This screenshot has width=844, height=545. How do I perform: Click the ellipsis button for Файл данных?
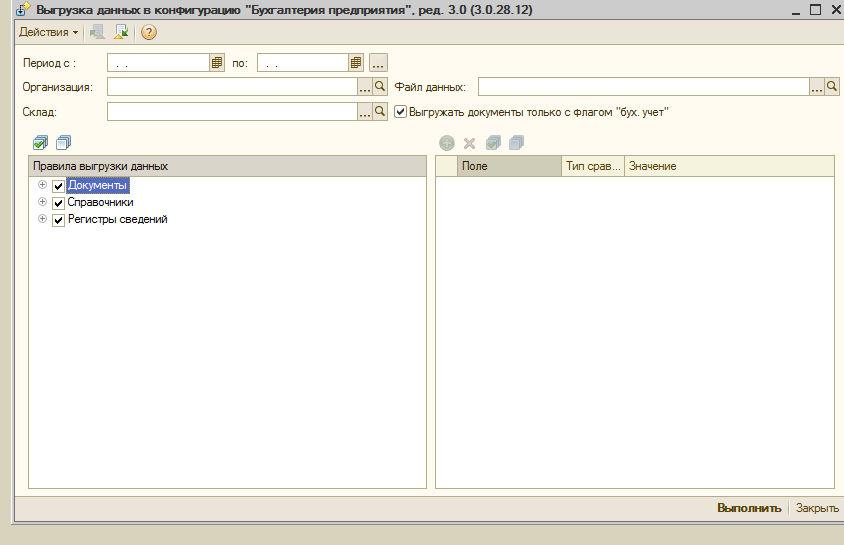[x=817, y=87]
